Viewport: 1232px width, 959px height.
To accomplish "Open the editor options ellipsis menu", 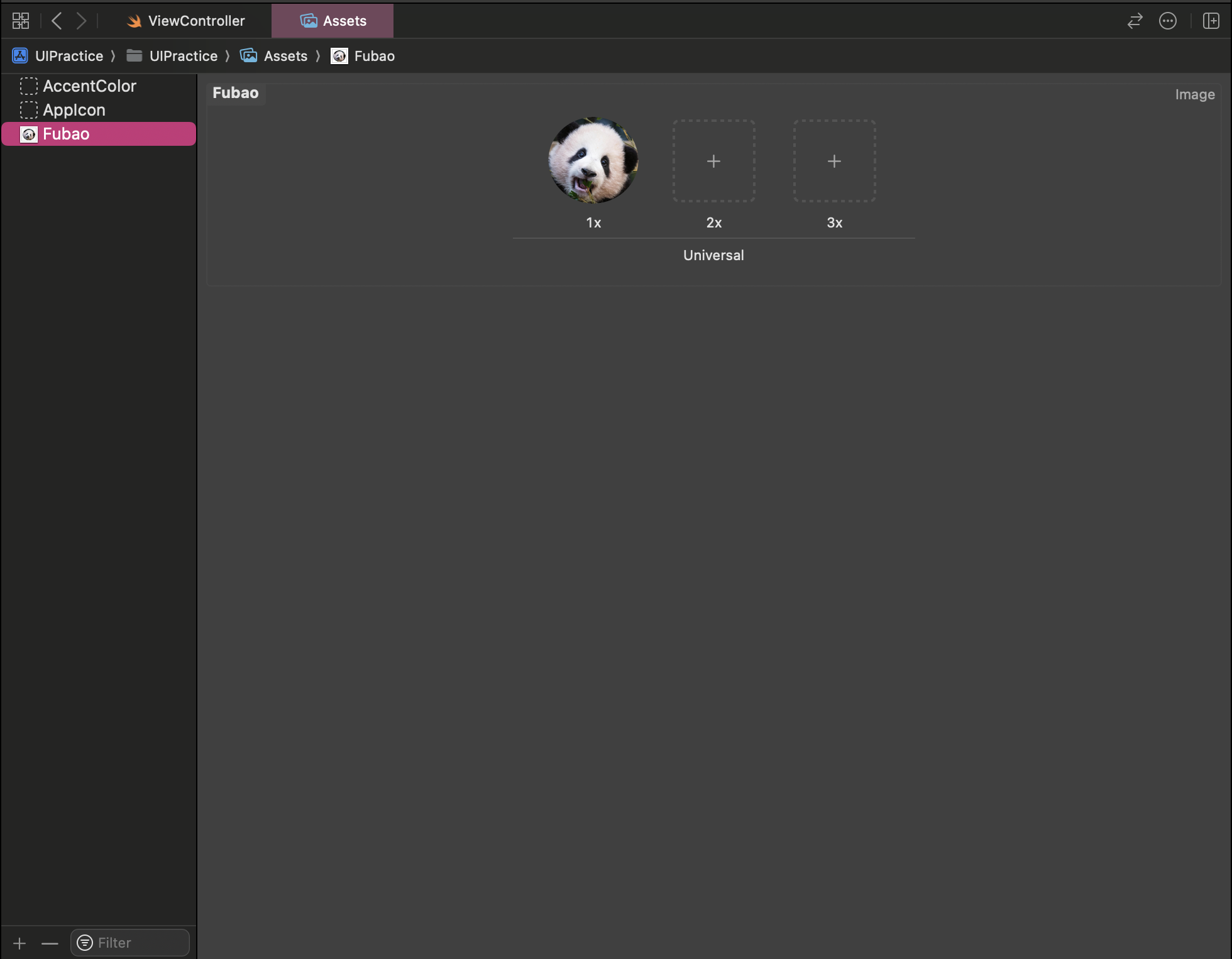I will pyautogui.click(x=1167, y=21).
